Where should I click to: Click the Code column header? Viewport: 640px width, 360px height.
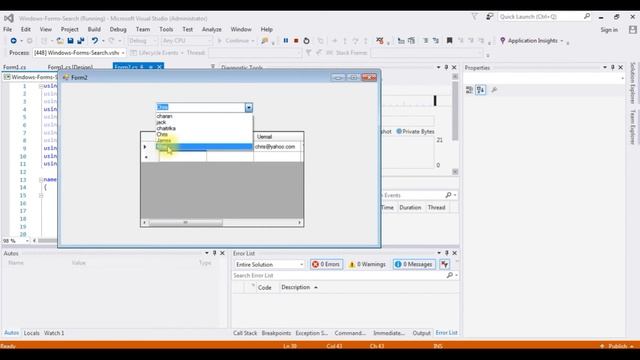point(264,287)
